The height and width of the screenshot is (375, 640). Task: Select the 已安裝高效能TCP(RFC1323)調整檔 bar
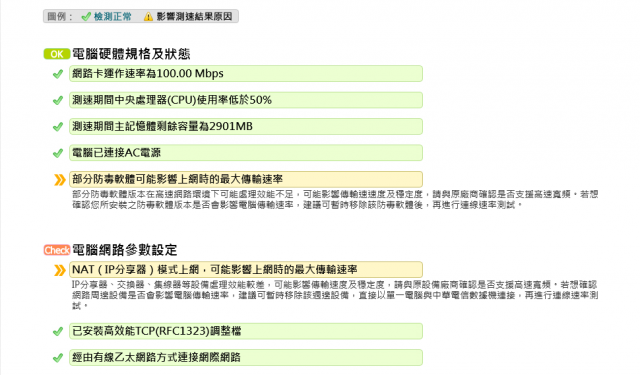tap(246, 331)
